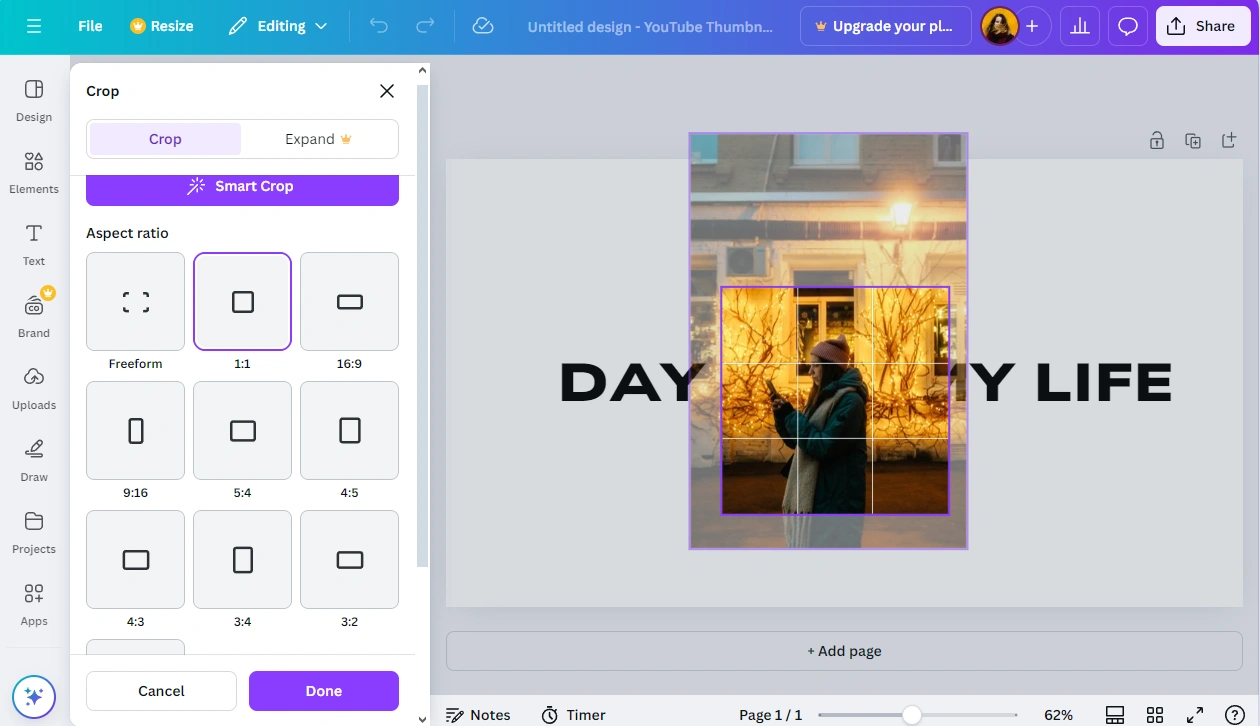Click the Redo arrow icon
Screen dimensions: 1260x726
pos(425,26)
